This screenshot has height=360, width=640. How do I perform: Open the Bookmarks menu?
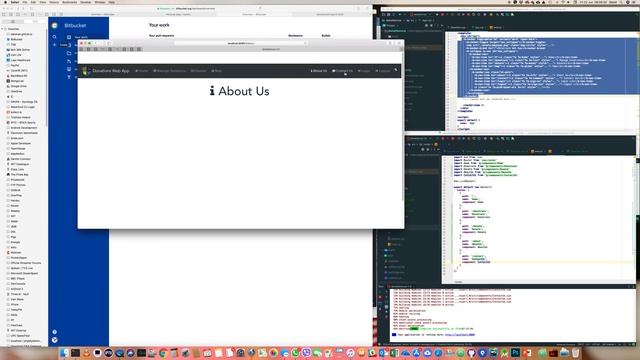pos(69,2)
